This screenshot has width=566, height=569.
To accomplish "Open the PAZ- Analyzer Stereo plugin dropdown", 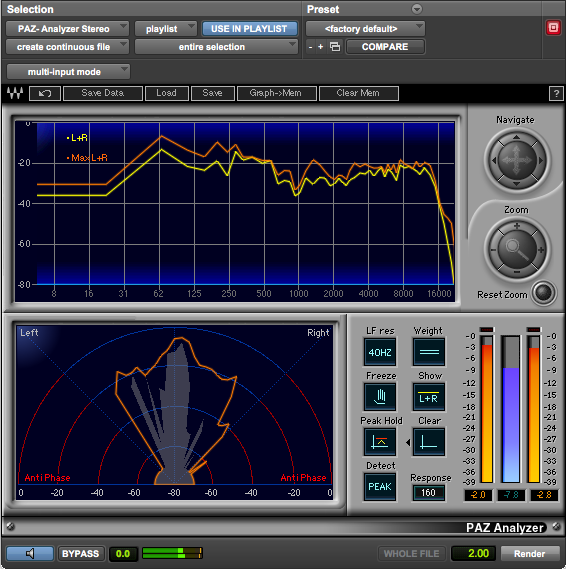I will click(67, 29).
